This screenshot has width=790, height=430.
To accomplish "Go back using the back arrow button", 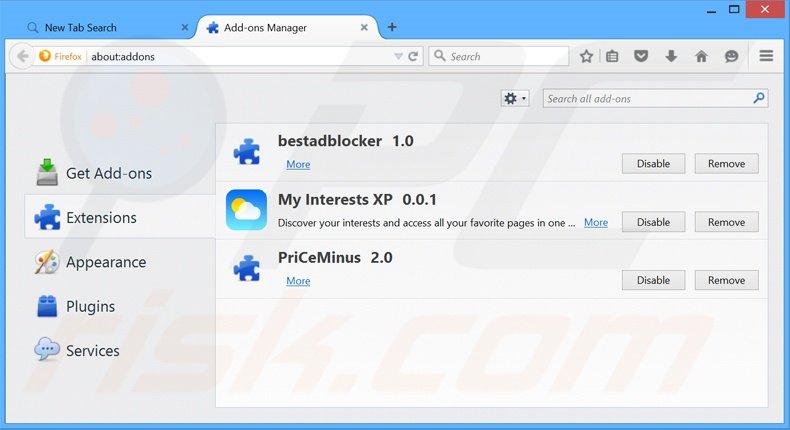I will tap(22, 56).
